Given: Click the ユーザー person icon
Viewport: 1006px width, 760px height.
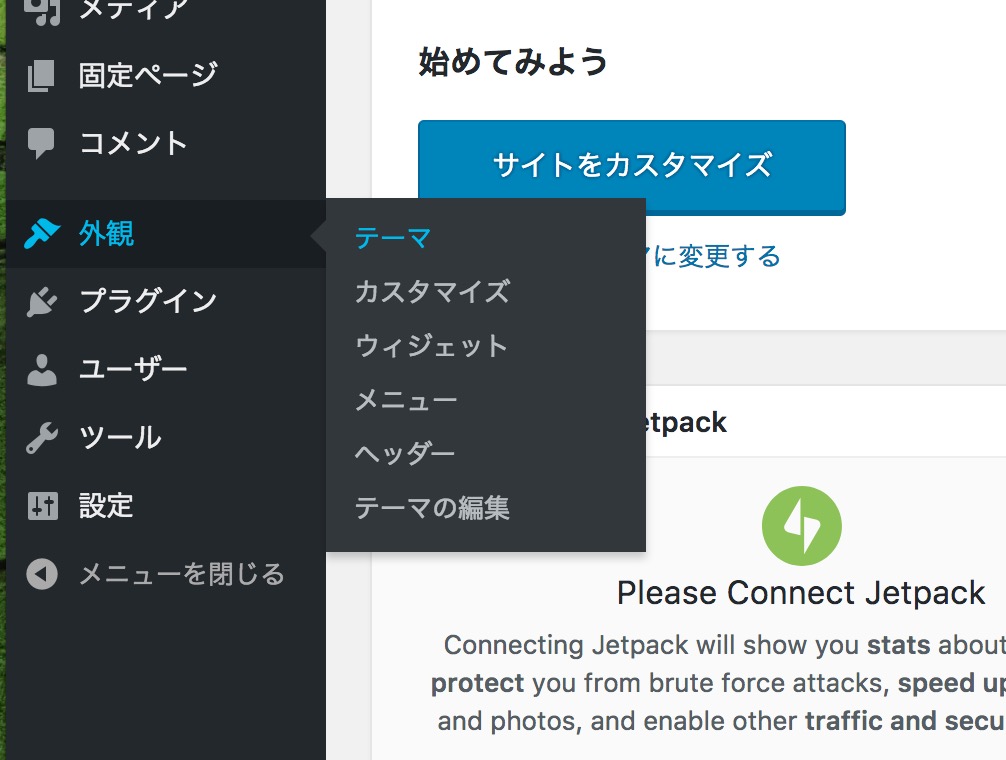Looking at the screenshot, I should [42, 369].
